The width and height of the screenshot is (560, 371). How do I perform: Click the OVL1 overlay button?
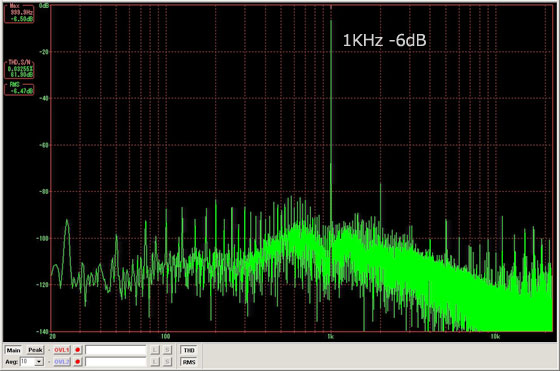pos(61,350)
